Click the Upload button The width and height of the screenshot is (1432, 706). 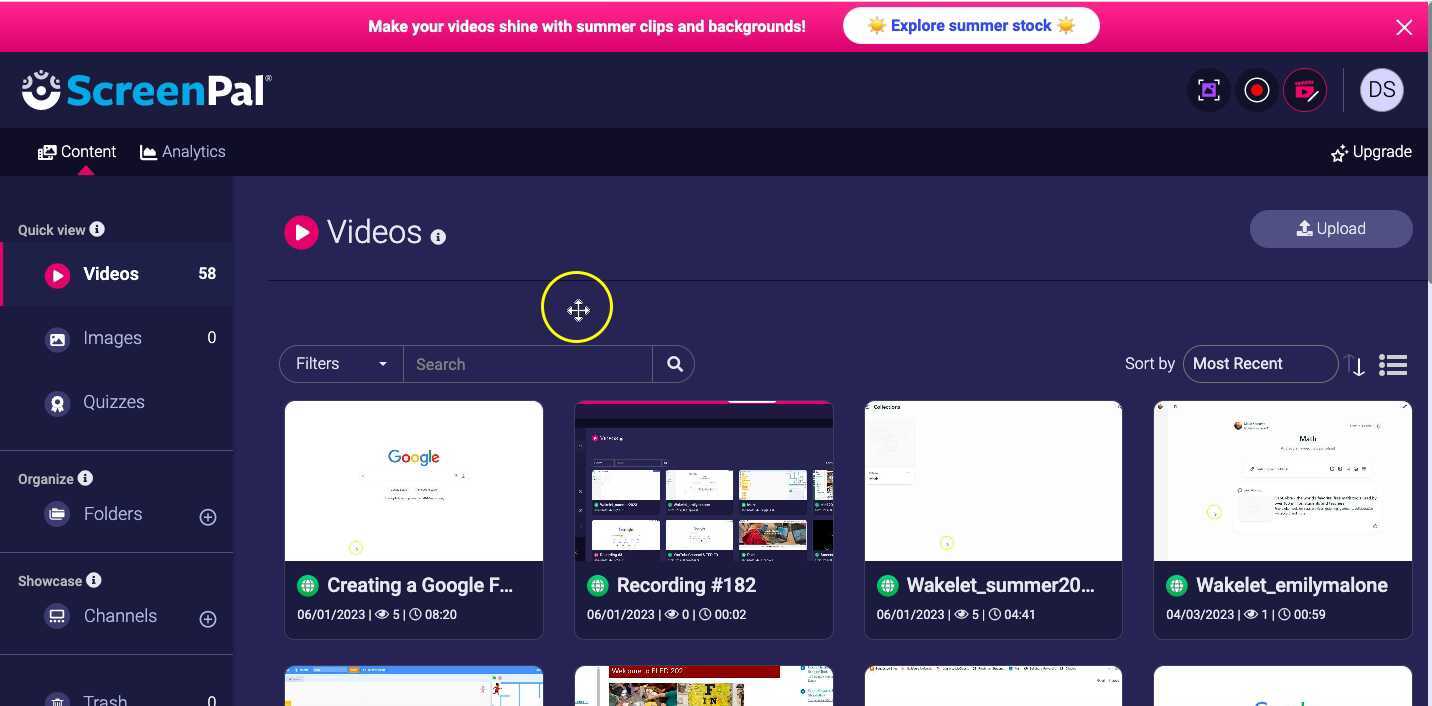coord(1331,228)
